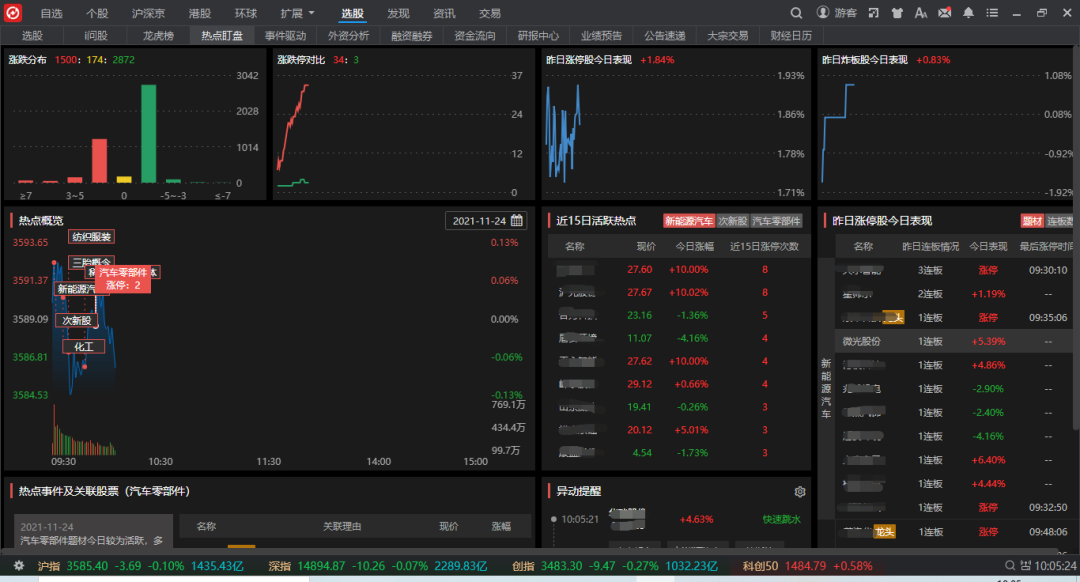The width and height of the screenshot is (1080, 582).
Task: Open 异动提醒 settings gear icon
Action: (x=800, y=492)
